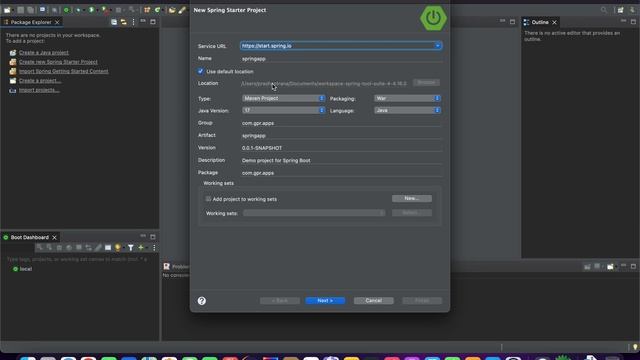The image size is (640, 360).
Task: Click the Save All icon in toolbar
Action: (30, 10)
